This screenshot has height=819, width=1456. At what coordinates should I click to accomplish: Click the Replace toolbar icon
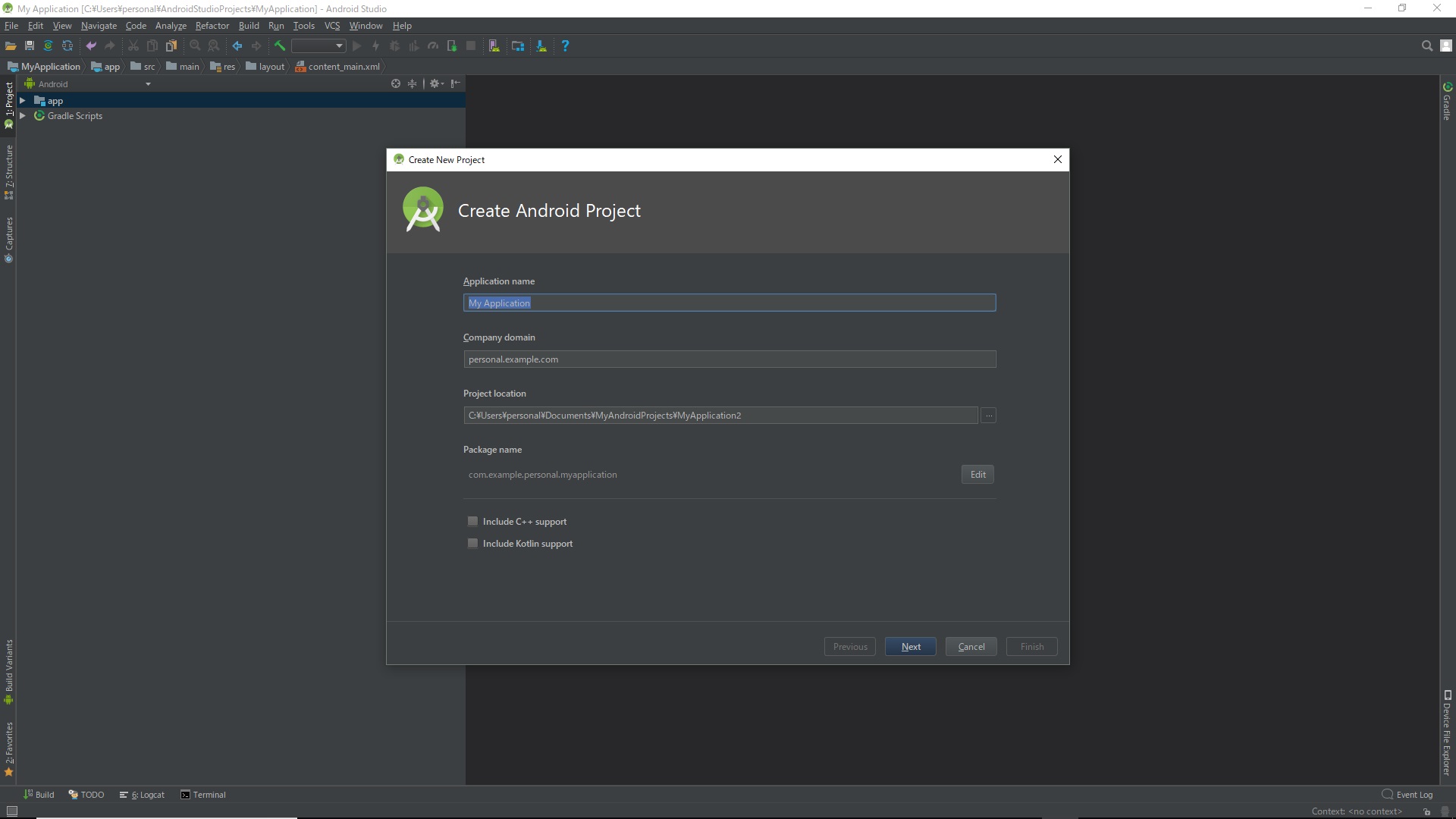[214, 46]
